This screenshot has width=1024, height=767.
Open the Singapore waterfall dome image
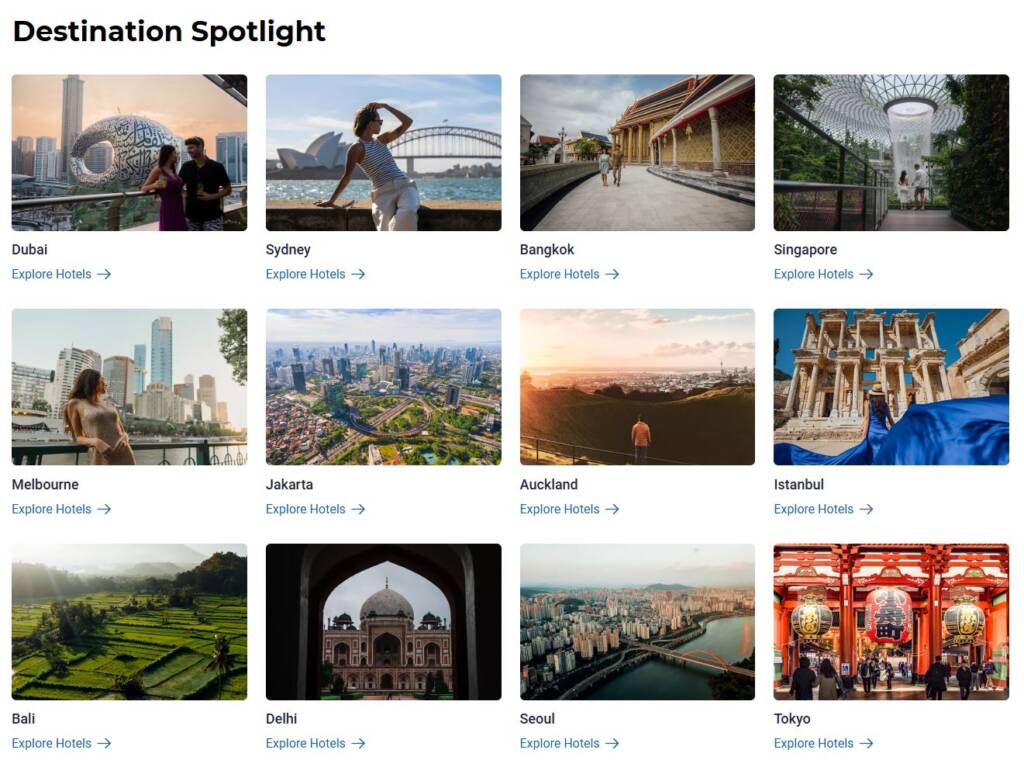pyautogui.click(x=891, y=152)
